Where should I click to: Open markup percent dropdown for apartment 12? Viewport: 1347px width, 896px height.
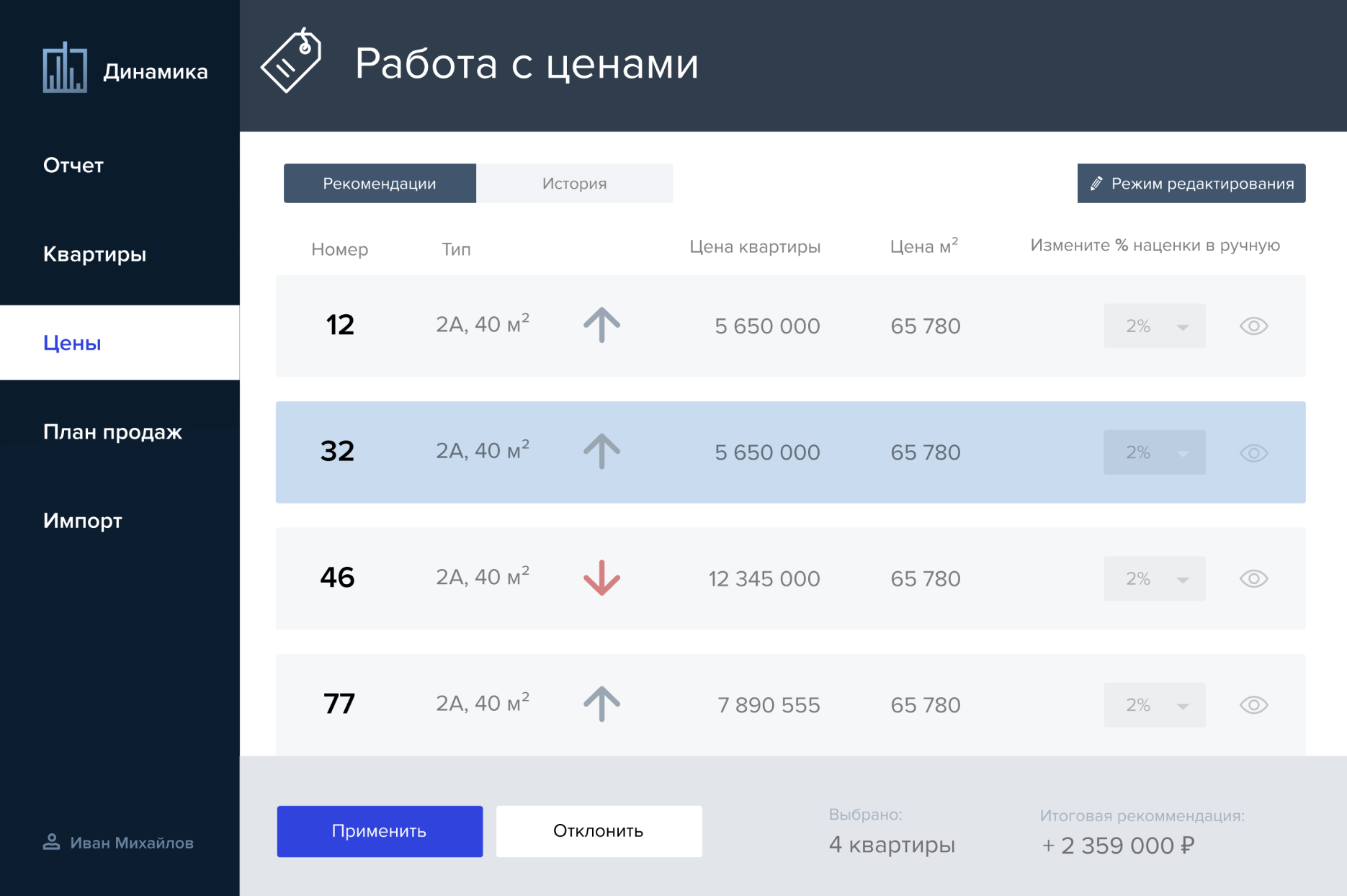coord(1154,326)
